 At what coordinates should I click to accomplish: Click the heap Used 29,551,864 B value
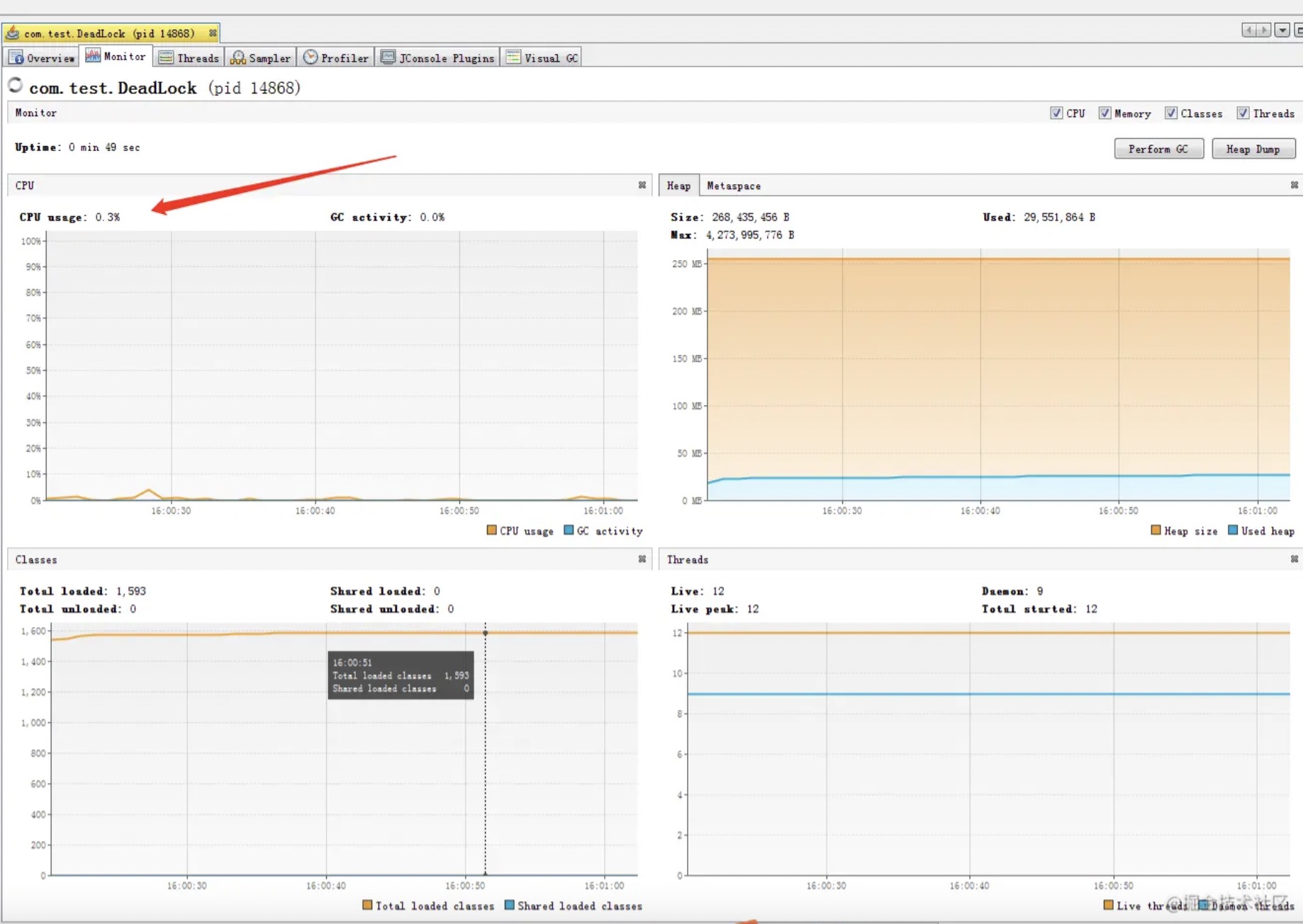point(1059,217)
